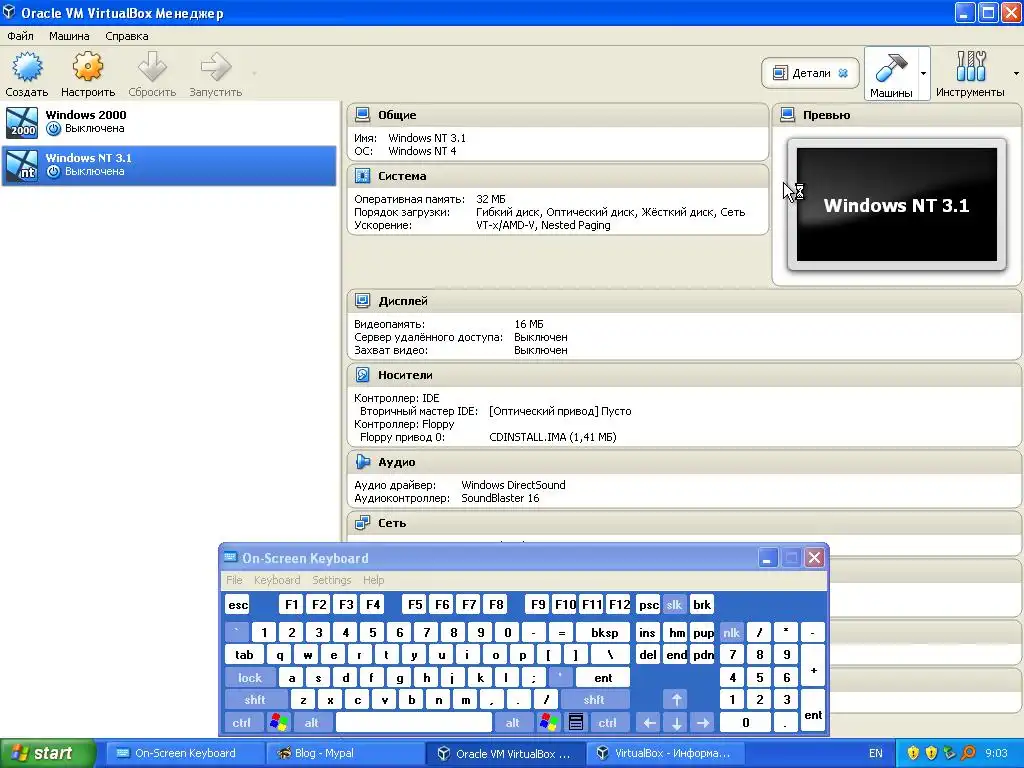Click the Детали button

coord(810,73)
